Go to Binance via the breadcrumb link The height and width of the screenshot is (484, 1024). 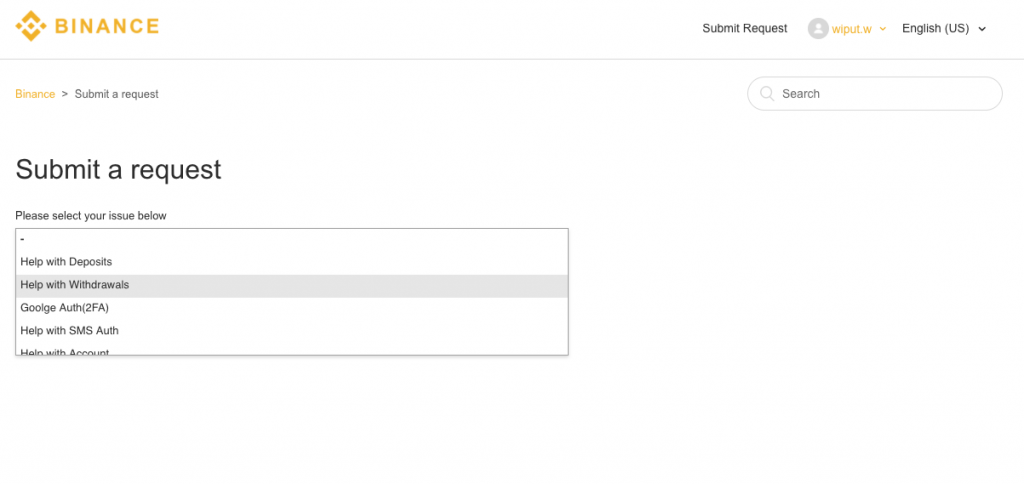[35, 94]
